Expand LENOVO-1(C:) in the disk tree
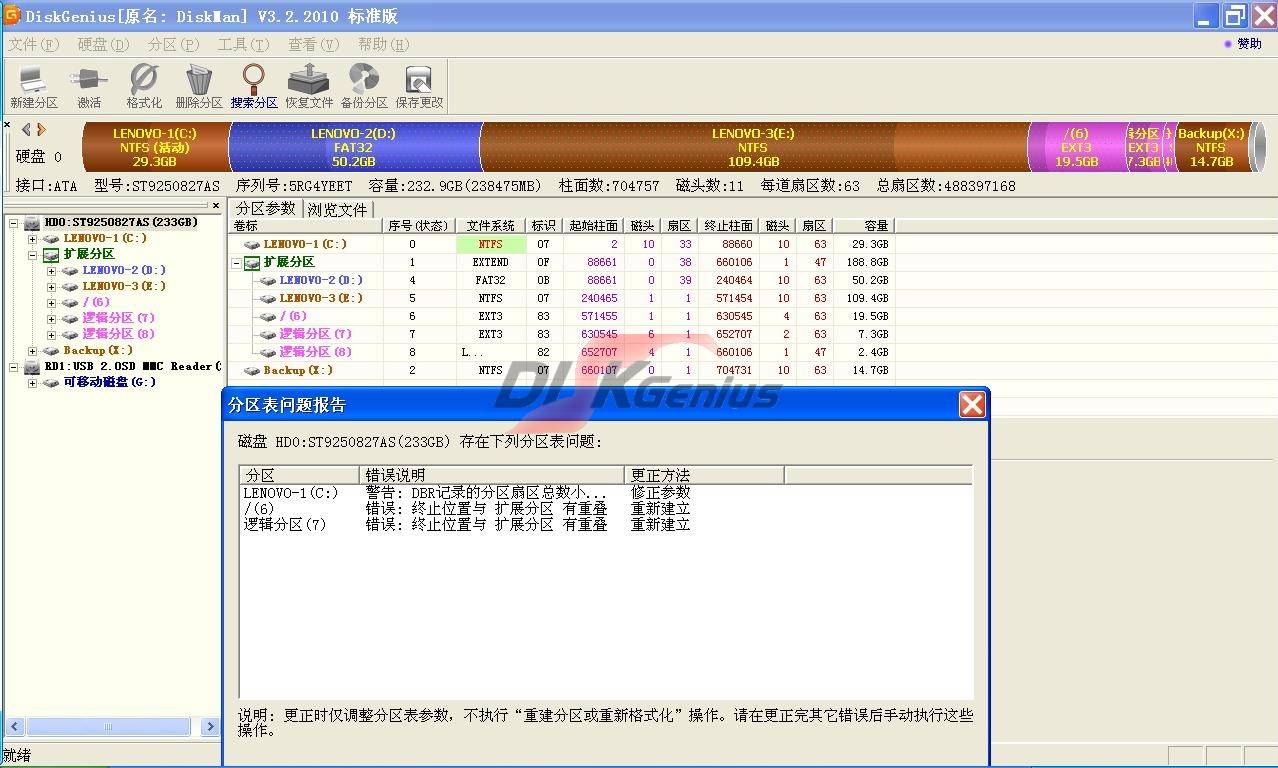 pyautogui.click(x=33, y=239)
